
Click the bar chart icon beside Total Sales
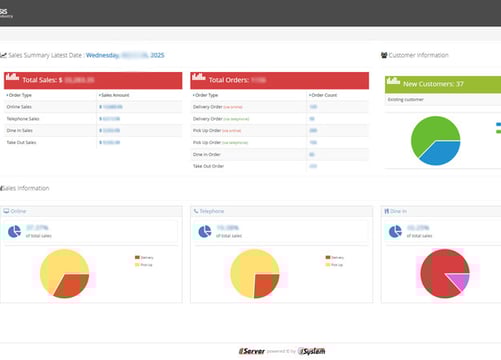[12, 76]
